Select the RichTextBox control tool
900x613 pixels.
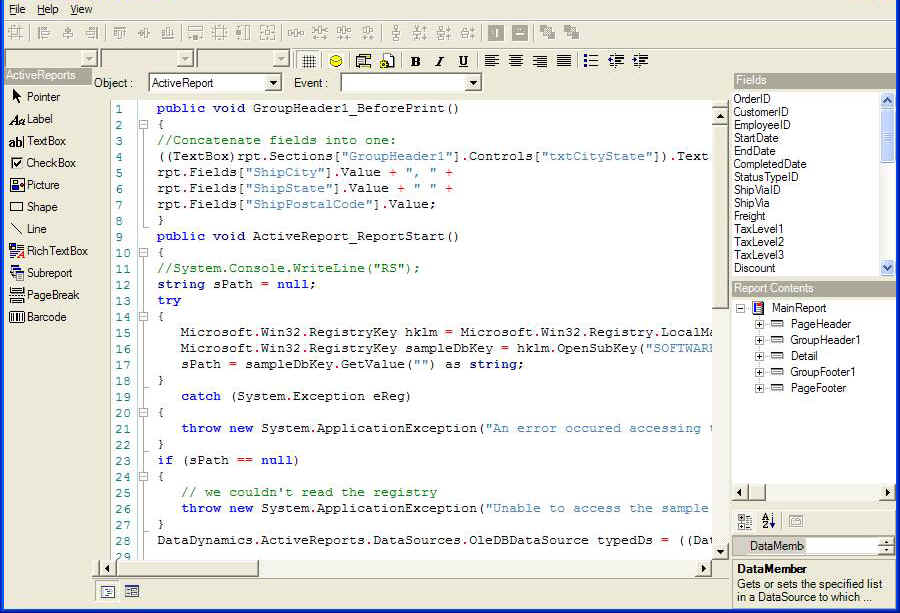49,251
